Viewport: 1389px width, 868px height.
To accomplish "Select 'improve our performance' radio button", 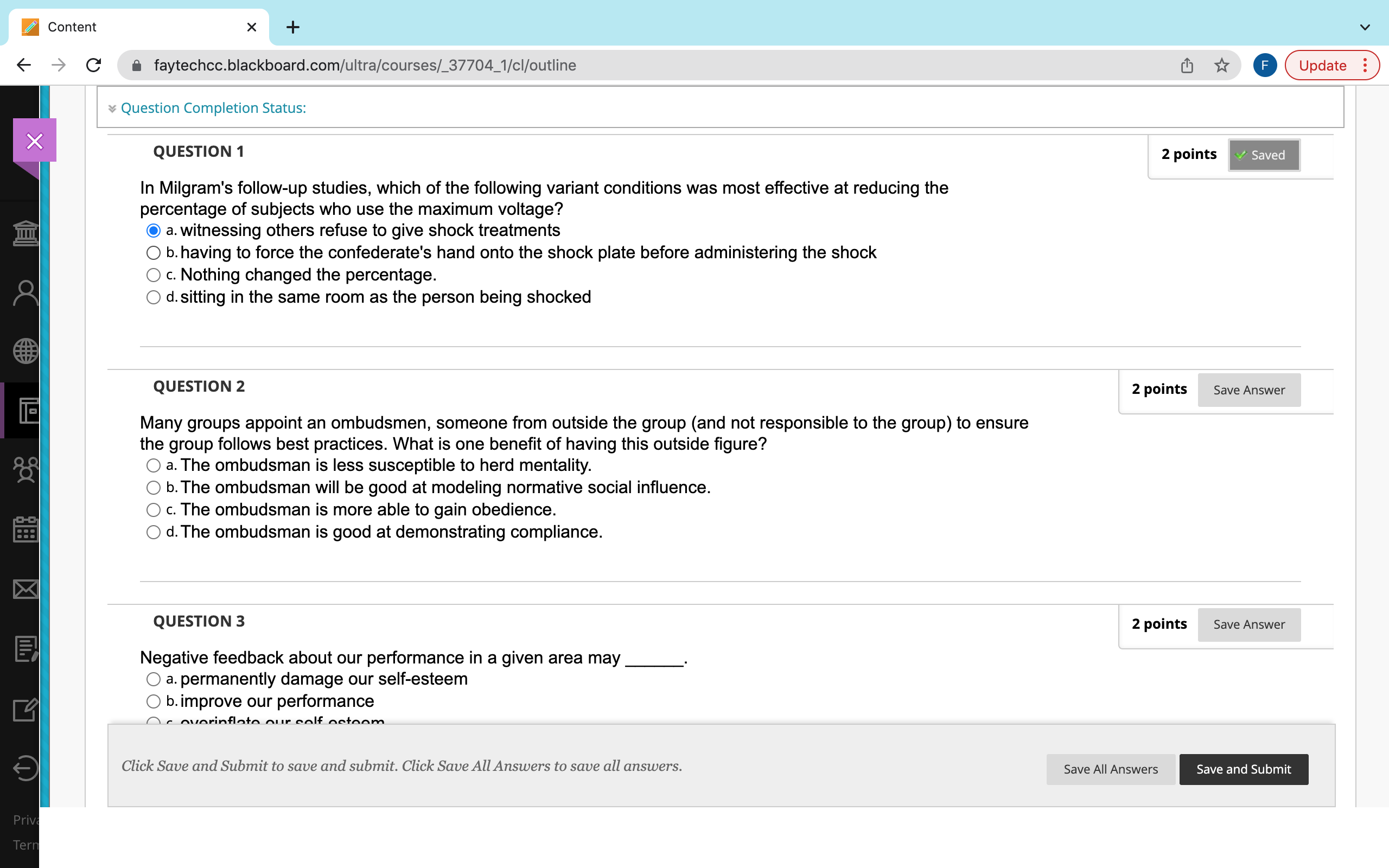I will click(153, 701).
